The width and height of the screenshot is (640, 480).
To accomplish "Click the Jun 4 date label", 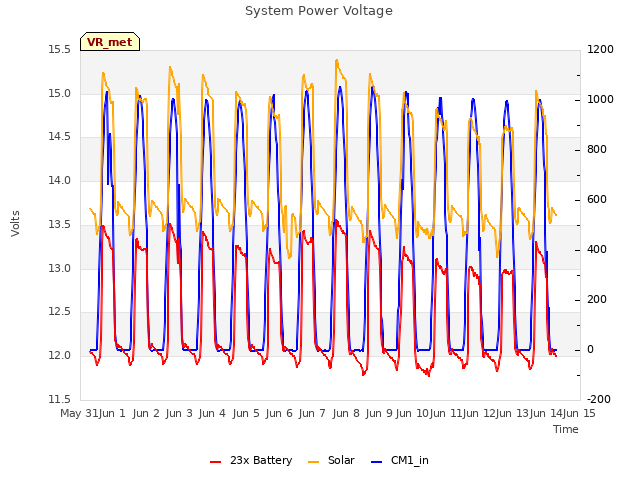I will tap(212, 413).
